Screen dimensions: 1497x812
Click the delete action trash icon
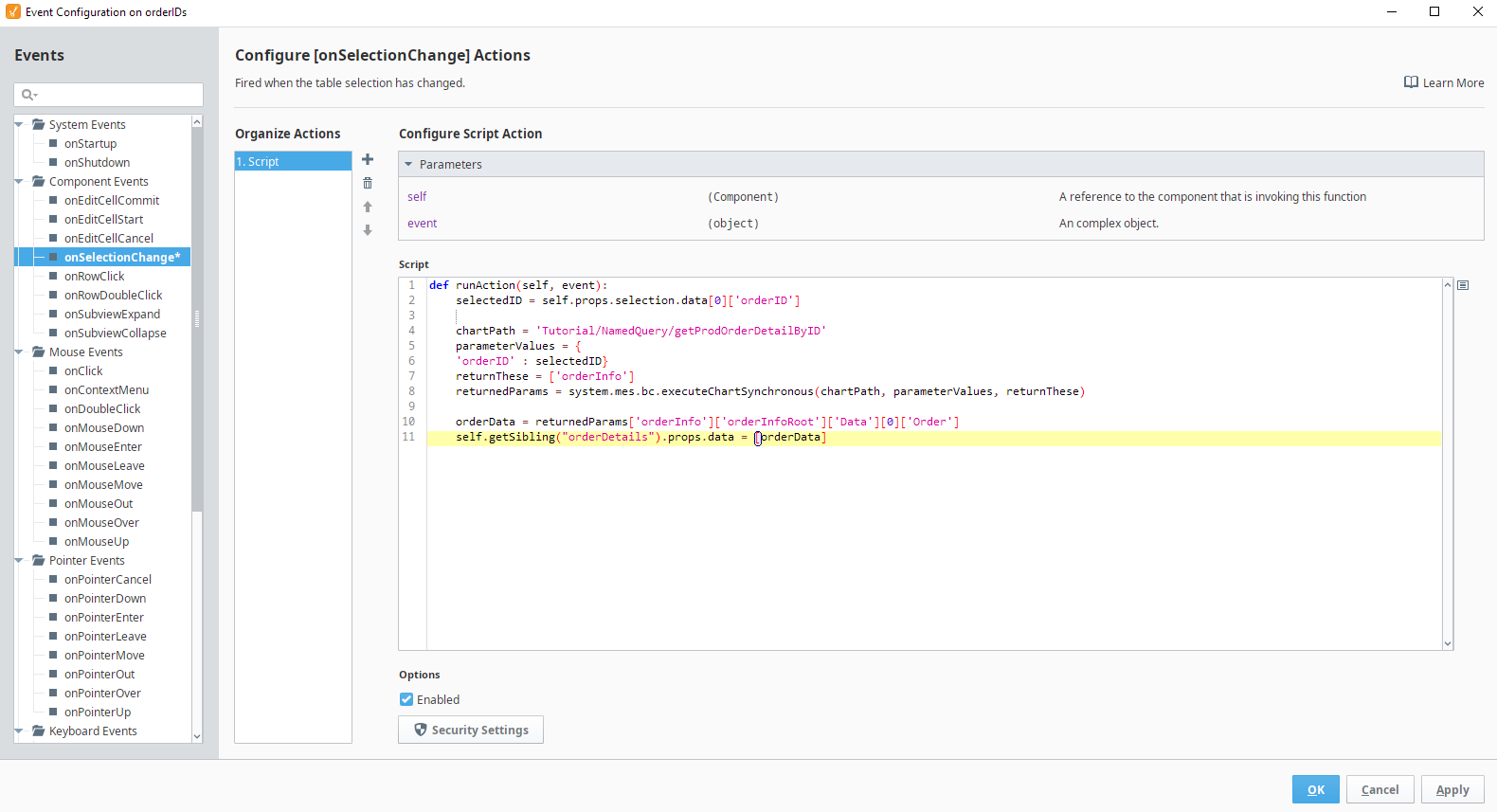click(x=368, y=184)
